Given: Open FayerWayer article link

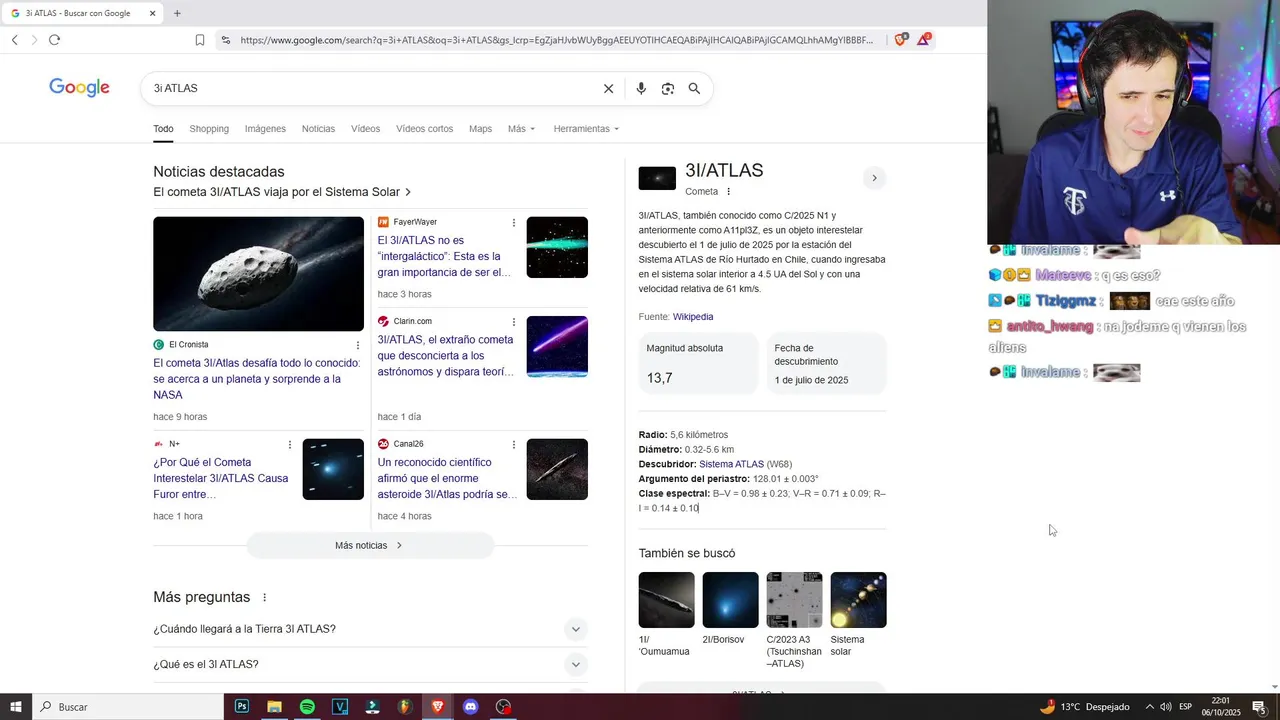Looking at the screenshot, I should coord(445,256).
